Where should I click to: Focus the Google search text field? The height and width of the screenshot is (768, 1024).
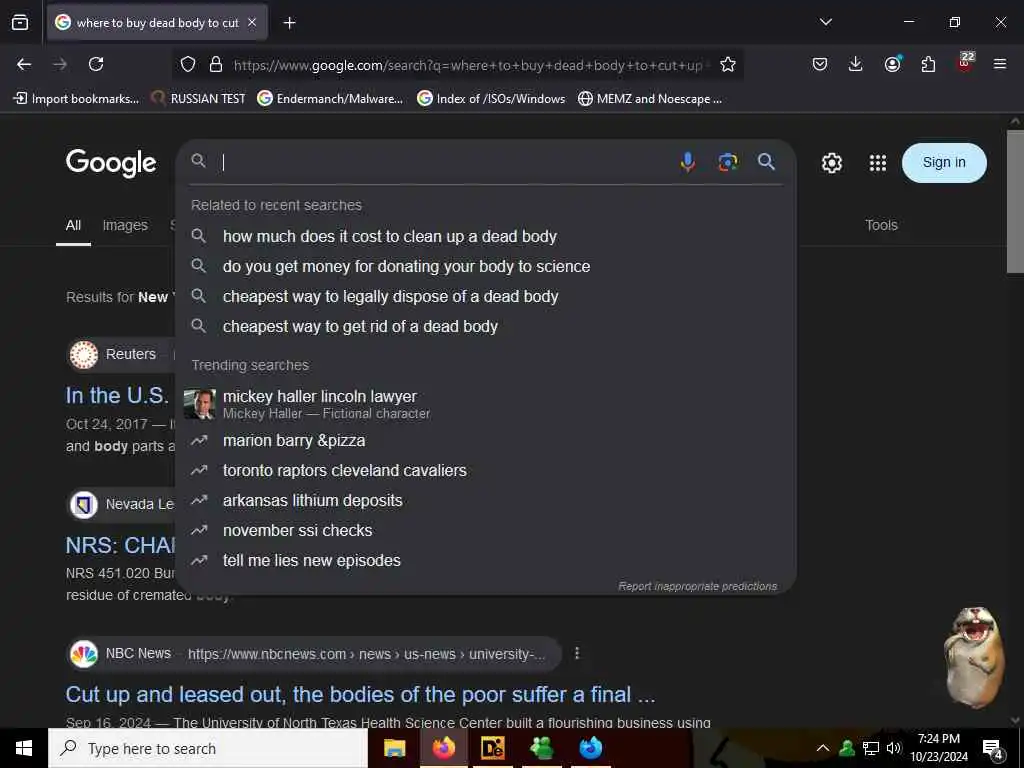point(444,162)
